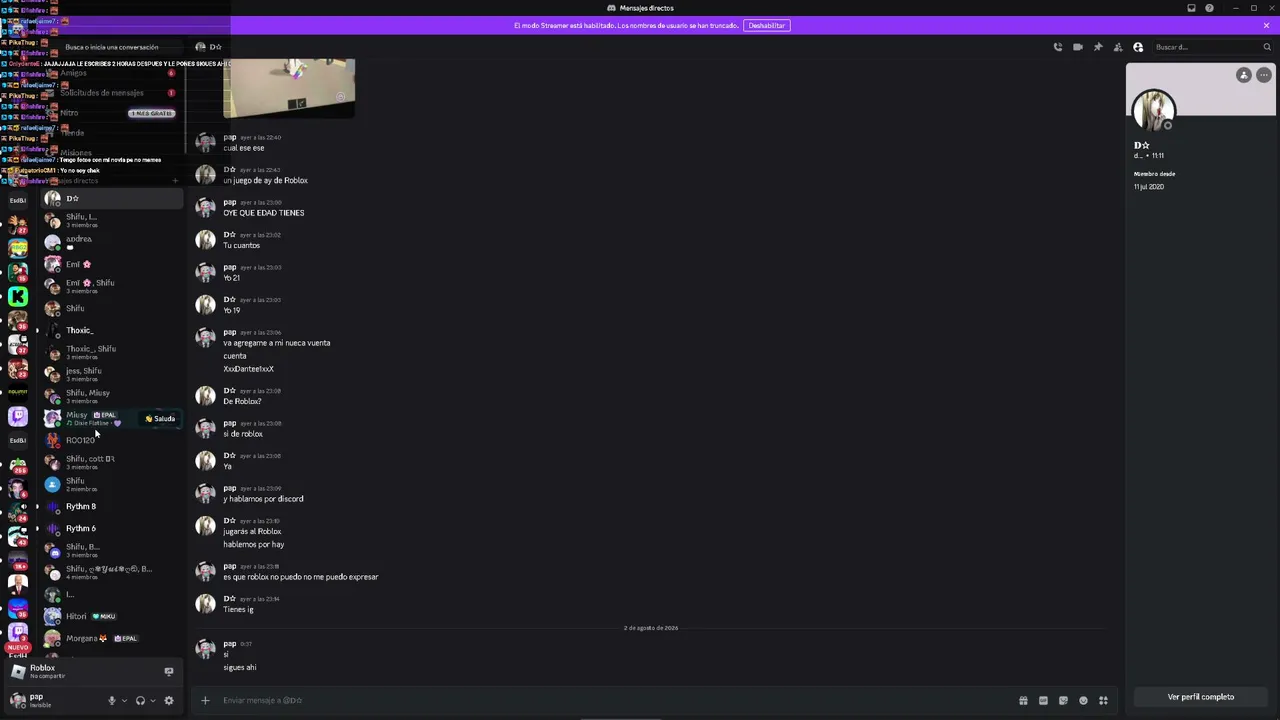
Task: Click the message 'y hablamos por discord'
Action: (263, 499)
